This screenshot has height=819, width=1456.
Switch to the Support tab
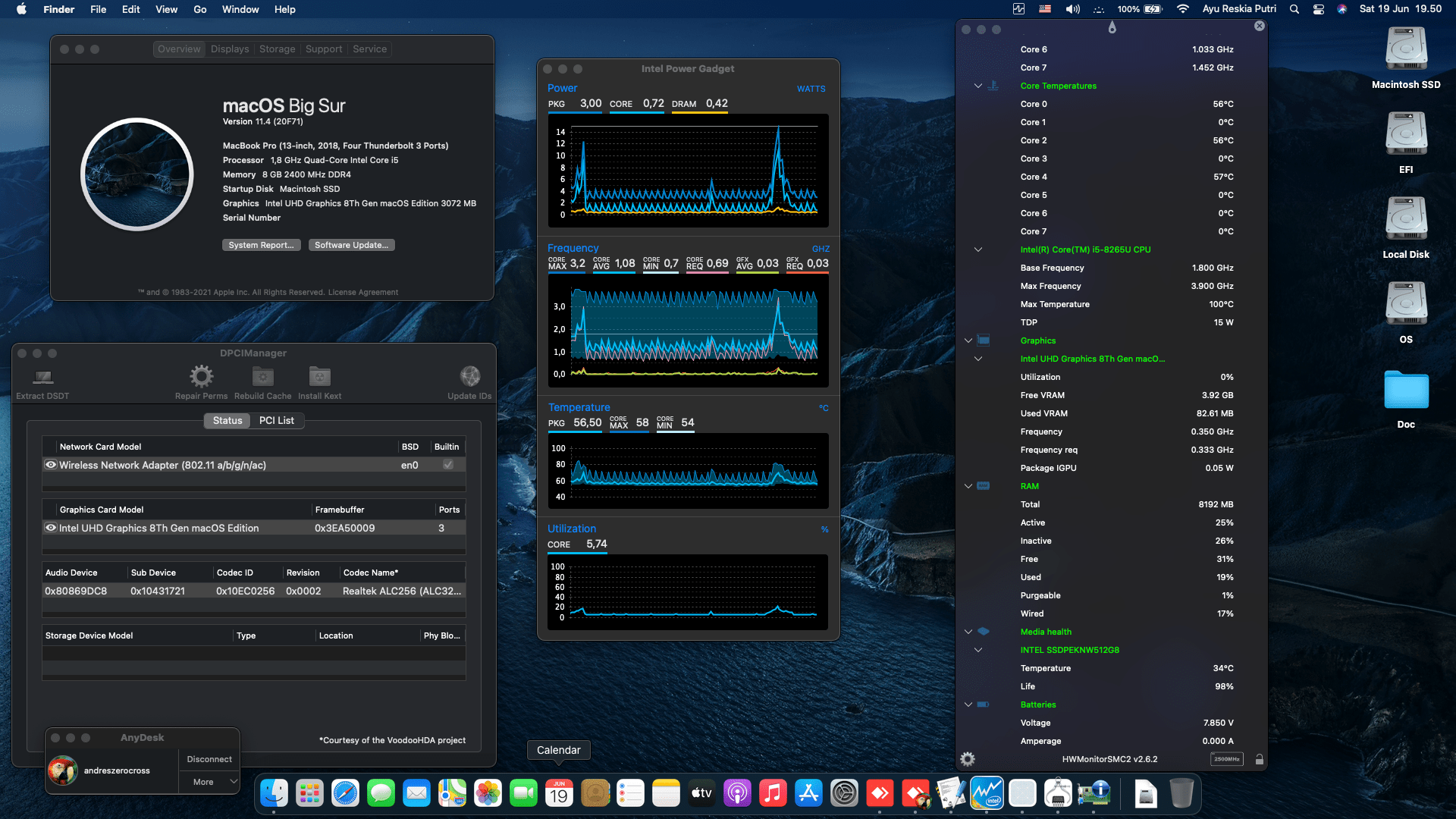324,49
